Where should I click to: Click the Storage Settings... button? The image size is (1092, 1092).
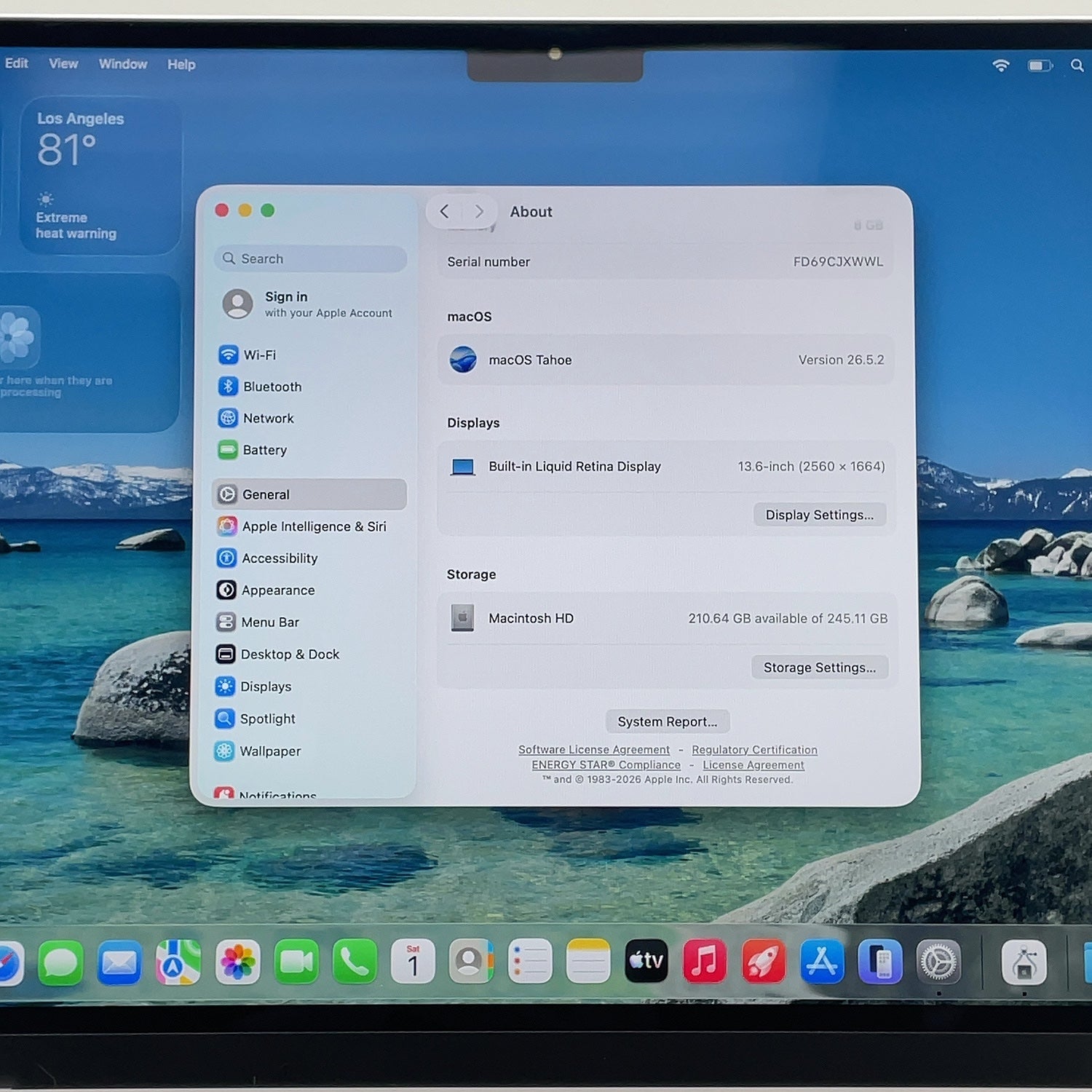(820, 668)
